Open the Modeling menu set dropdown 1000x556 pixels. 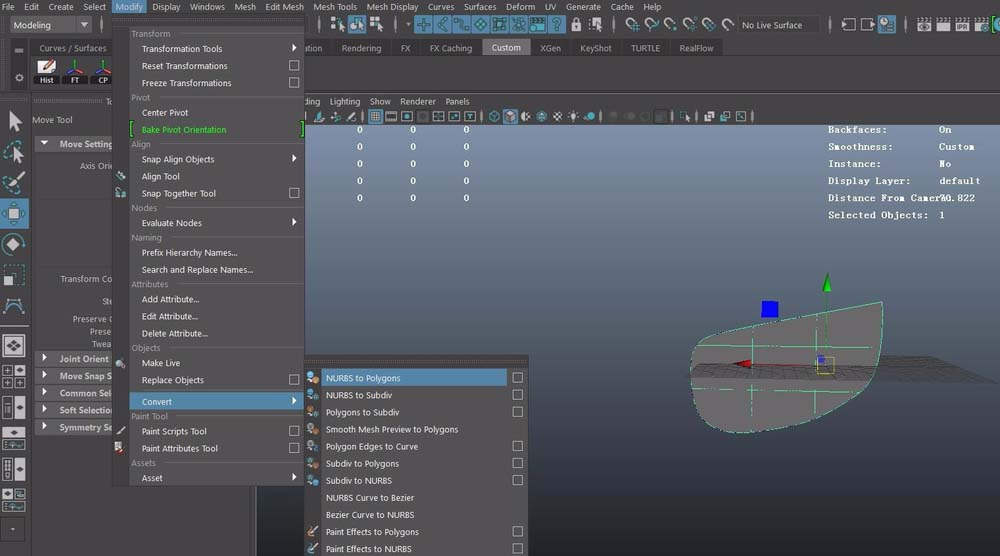click(83, 25)
